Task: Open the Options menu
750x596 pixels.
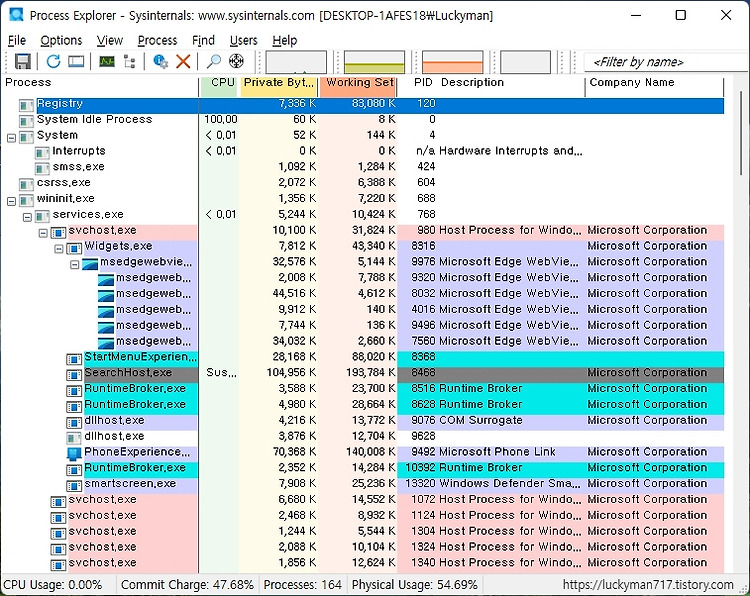Action: tap(61, 41)
